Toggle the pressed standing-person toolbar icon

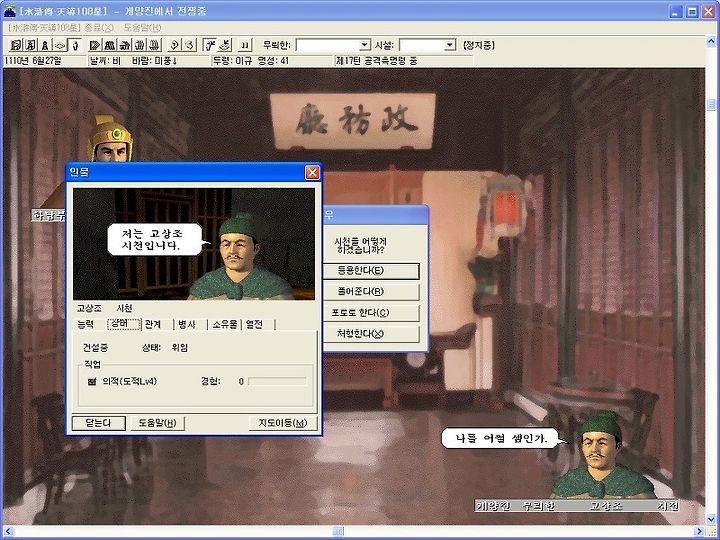75,45
